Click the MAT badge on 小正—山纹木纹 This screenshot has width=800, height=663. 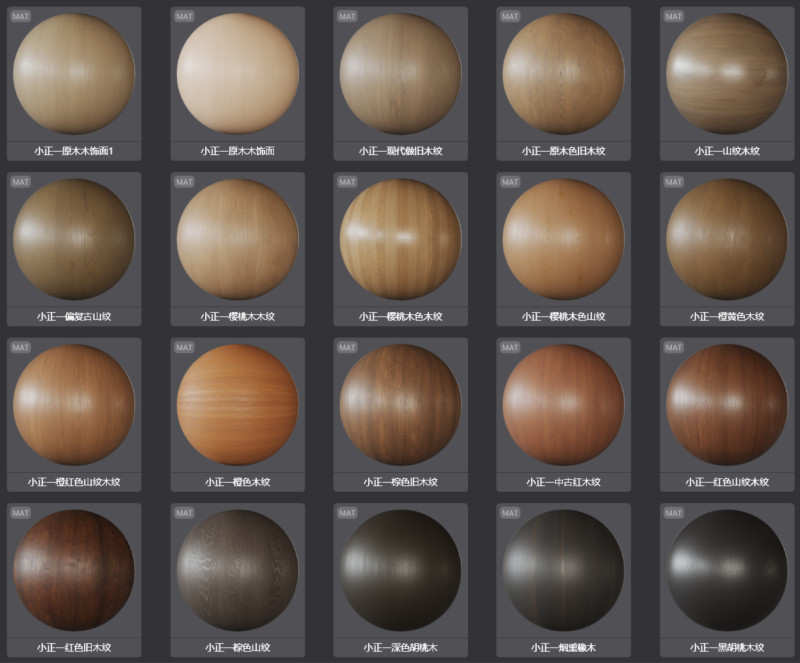[673, 16]
